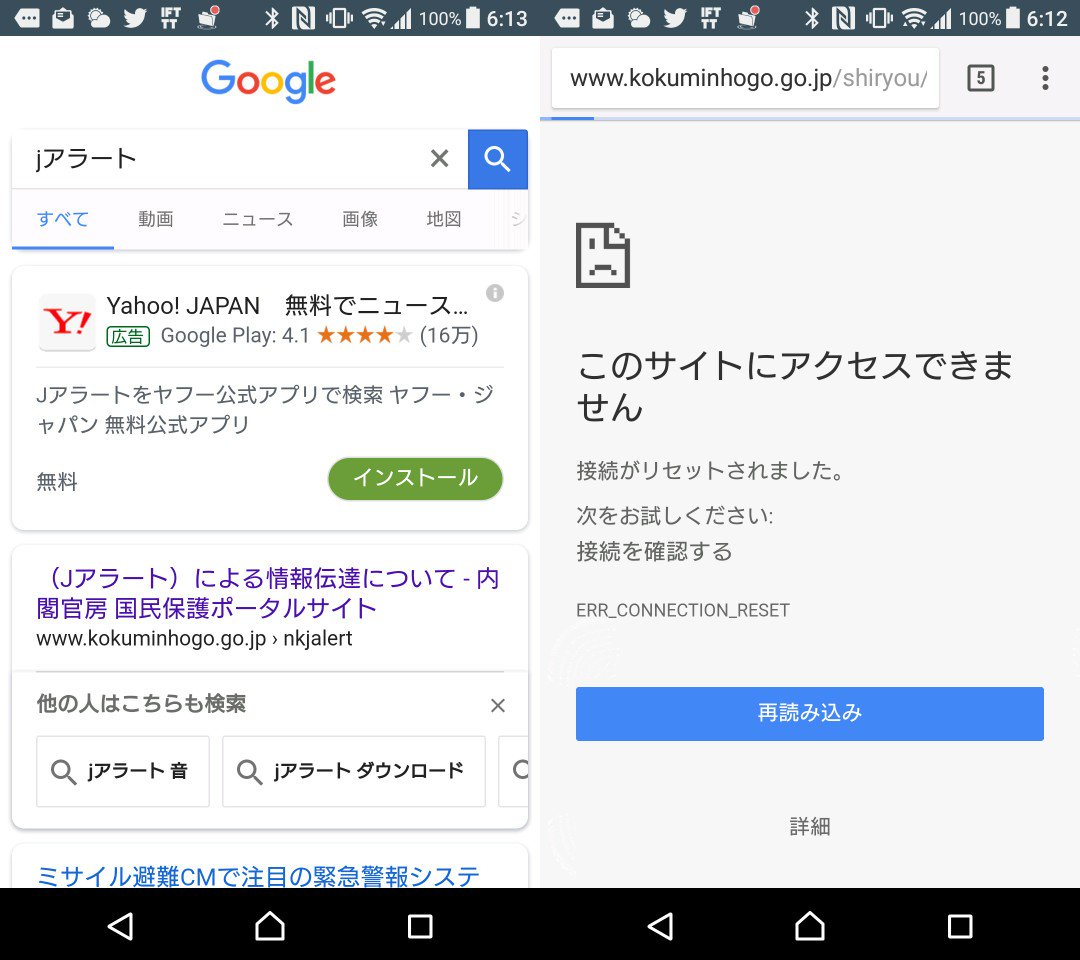Switch to the 画像 tab
The image size is (1080, 960).
point(360,219)
